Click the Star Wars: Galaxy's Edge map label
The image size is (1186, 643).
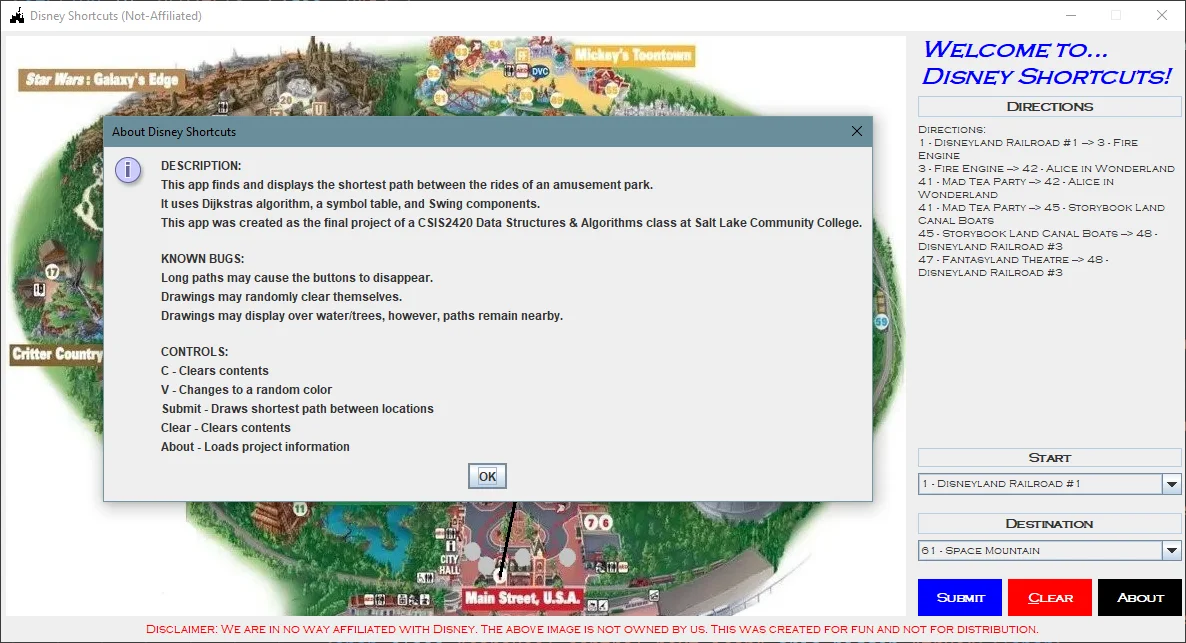click(101, 79)
